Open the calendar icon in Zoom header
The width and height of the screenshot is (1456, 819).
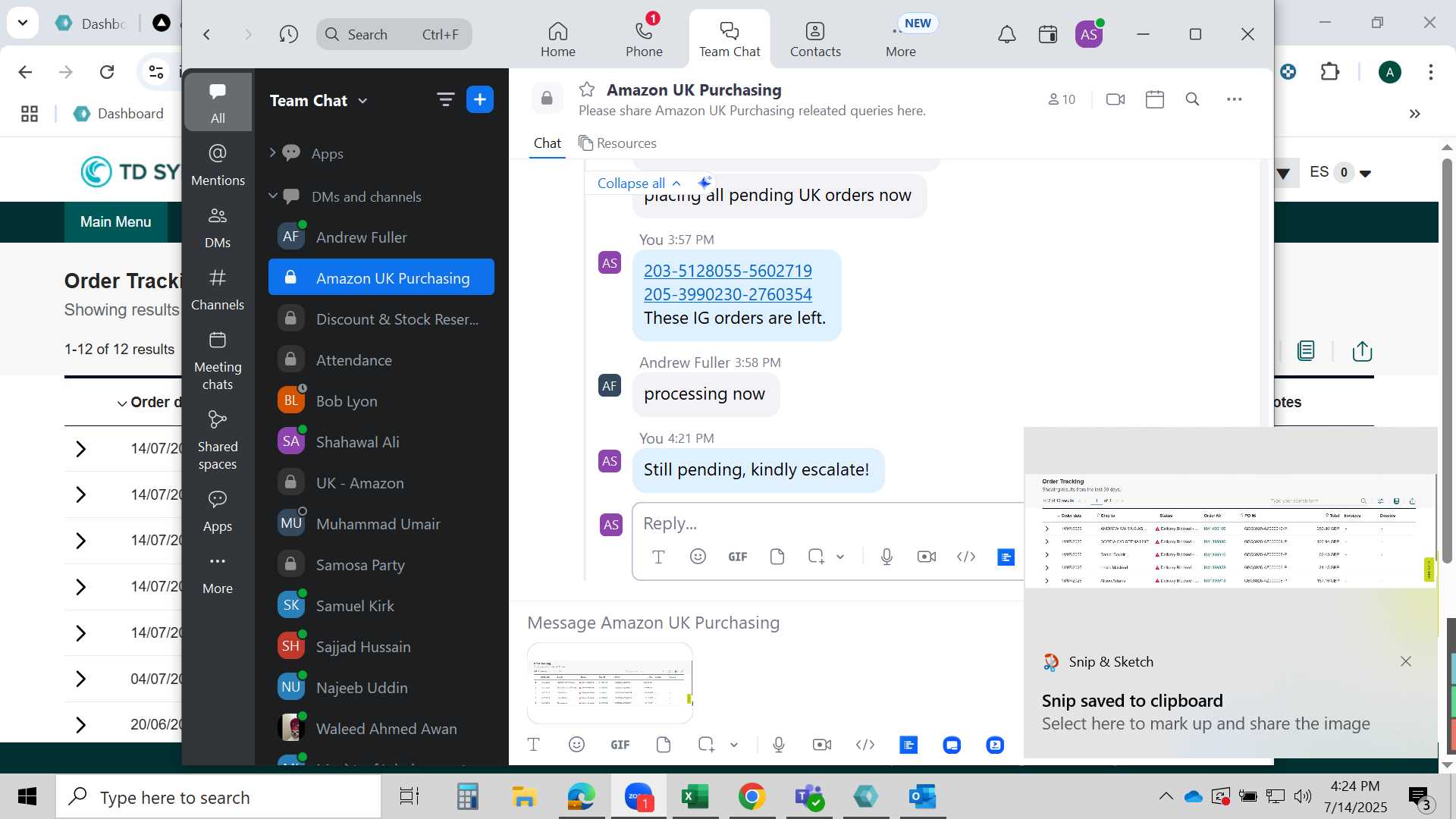click(x=1048, y=34)
